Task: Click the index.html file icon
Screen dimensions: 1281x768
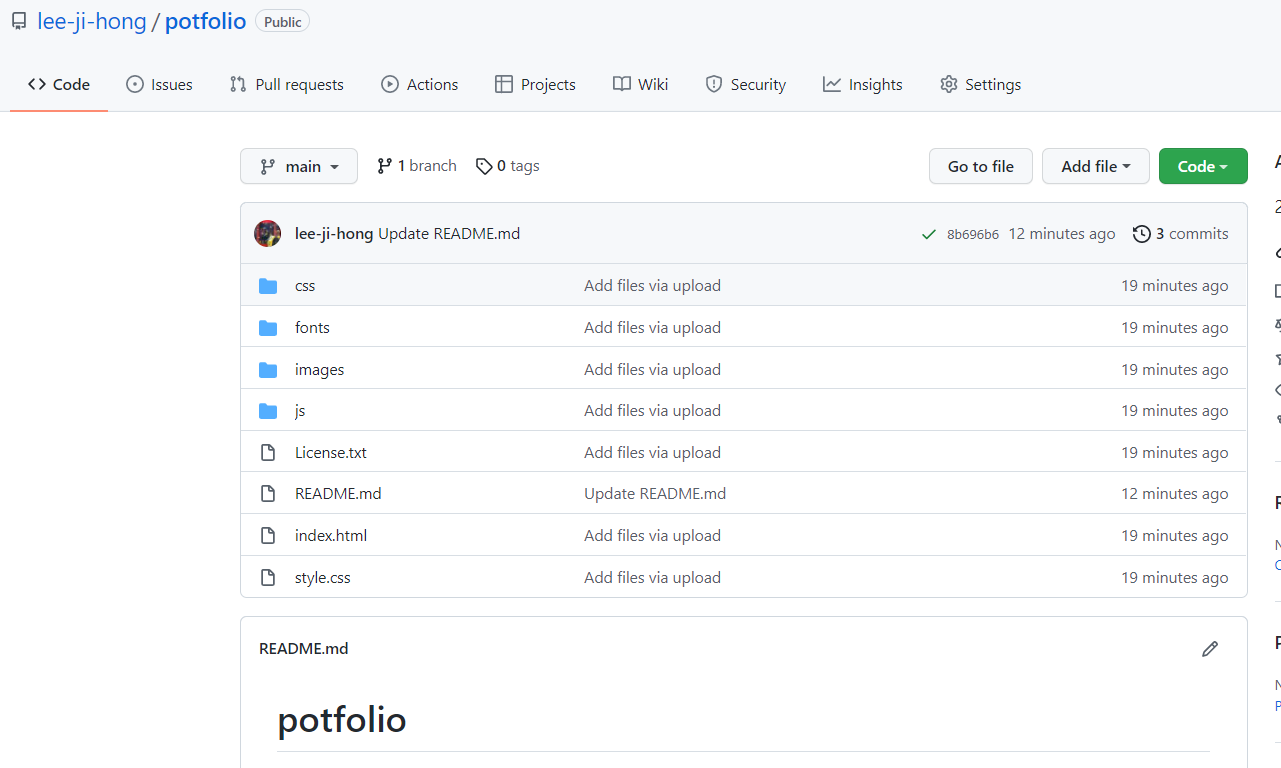Action: [x=268, y=536]
